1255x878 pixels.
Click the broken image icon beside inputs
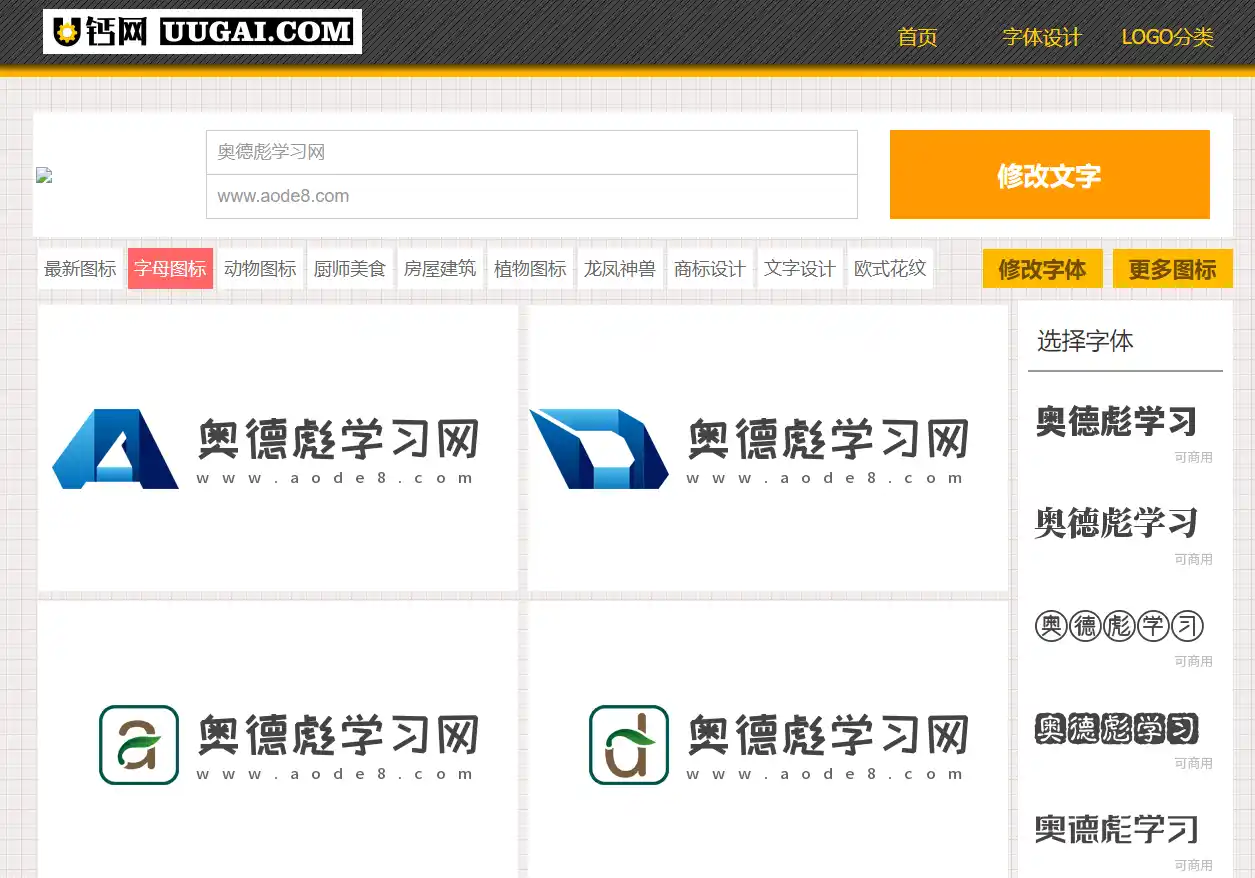pyautogui.click(x=44, y=175)
